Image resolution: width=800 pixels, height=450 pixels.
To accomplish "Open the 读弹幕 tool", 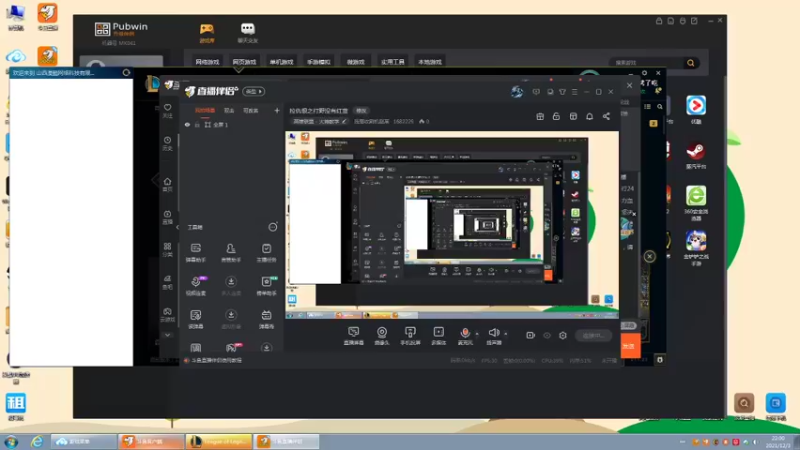I will 196,319.
